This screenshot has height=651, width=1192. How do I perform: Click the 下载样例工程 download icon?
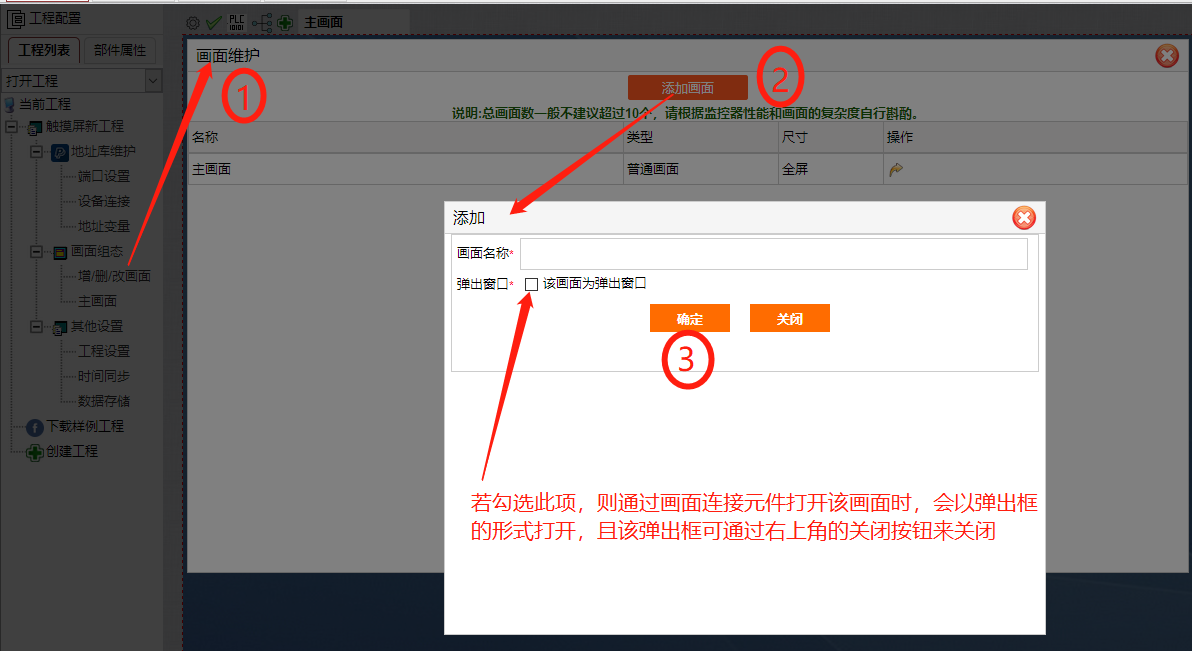click(35, 427)
